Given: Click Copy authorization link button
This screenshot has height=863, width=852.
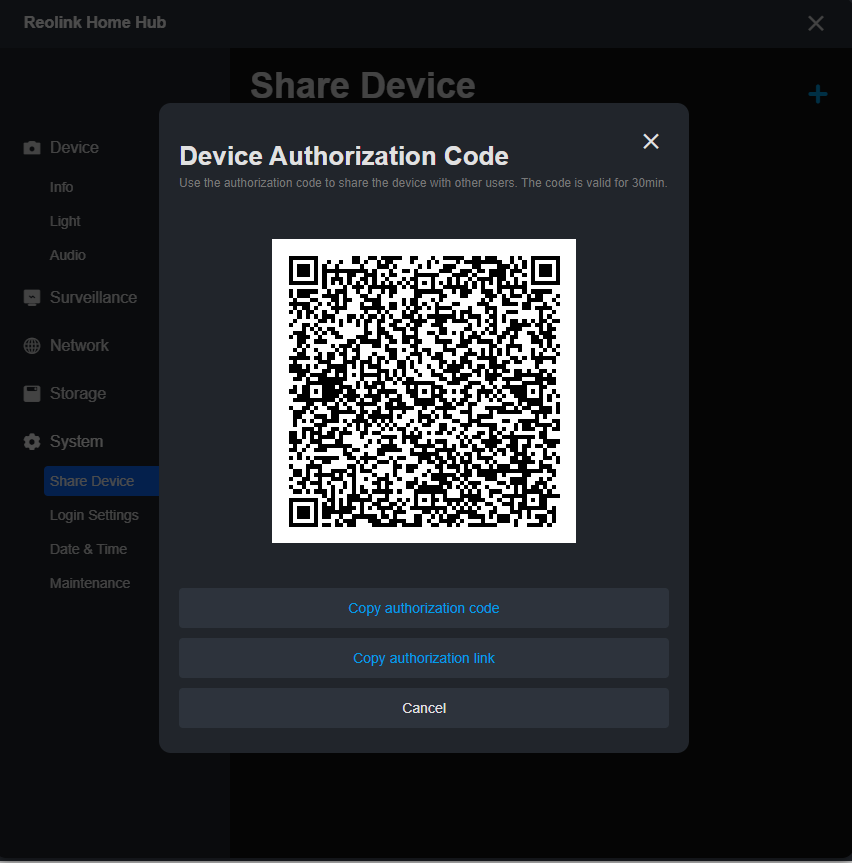Looking at the screenshot, I should pyautogui.click(x=424, y=658).
